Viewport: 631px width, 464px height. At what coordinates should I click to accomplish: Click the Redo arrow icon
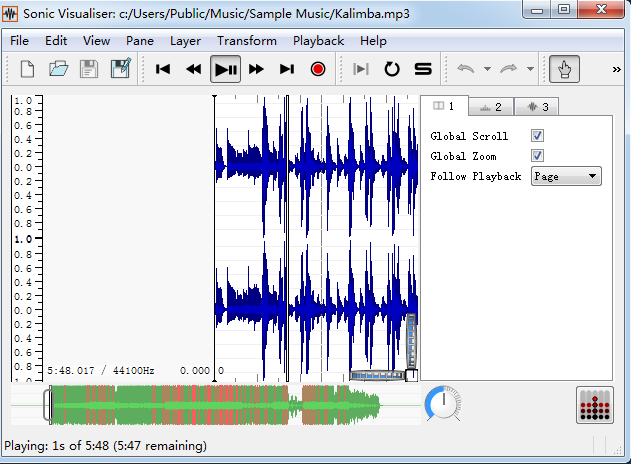coord(509,69)
